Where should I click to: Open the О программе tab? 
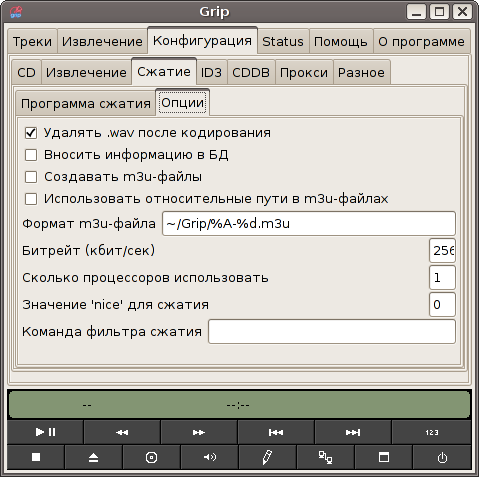pyautogui.click(x=421, y=42)
